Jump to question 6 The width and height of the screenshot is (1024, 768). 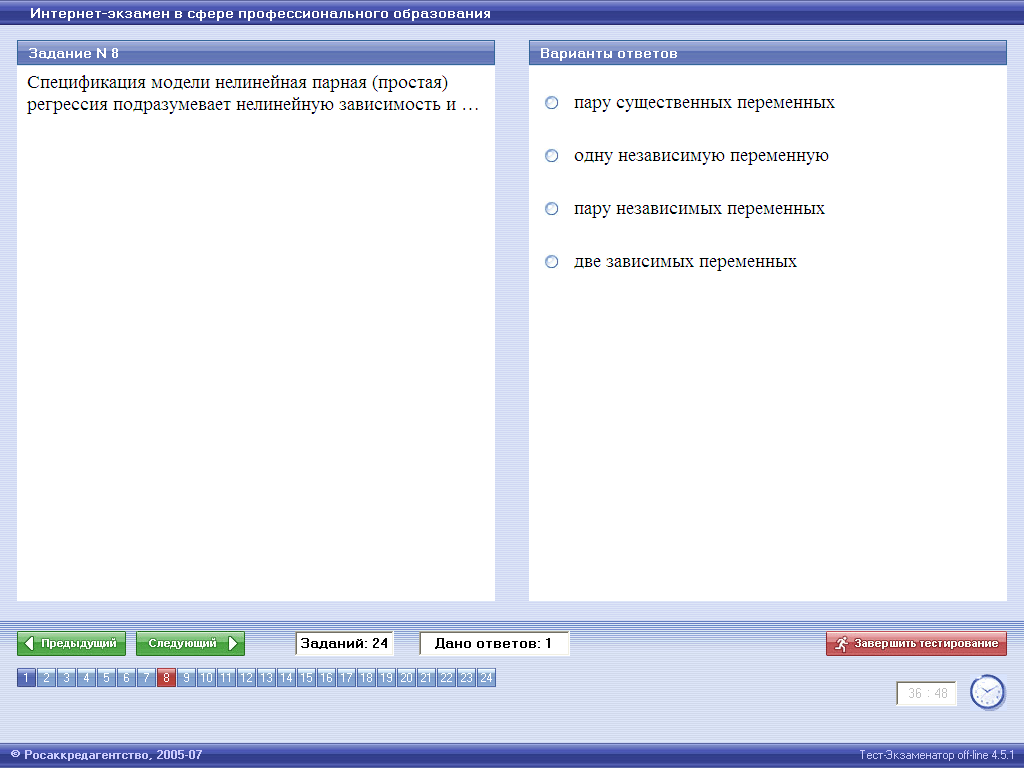point(126,678)
